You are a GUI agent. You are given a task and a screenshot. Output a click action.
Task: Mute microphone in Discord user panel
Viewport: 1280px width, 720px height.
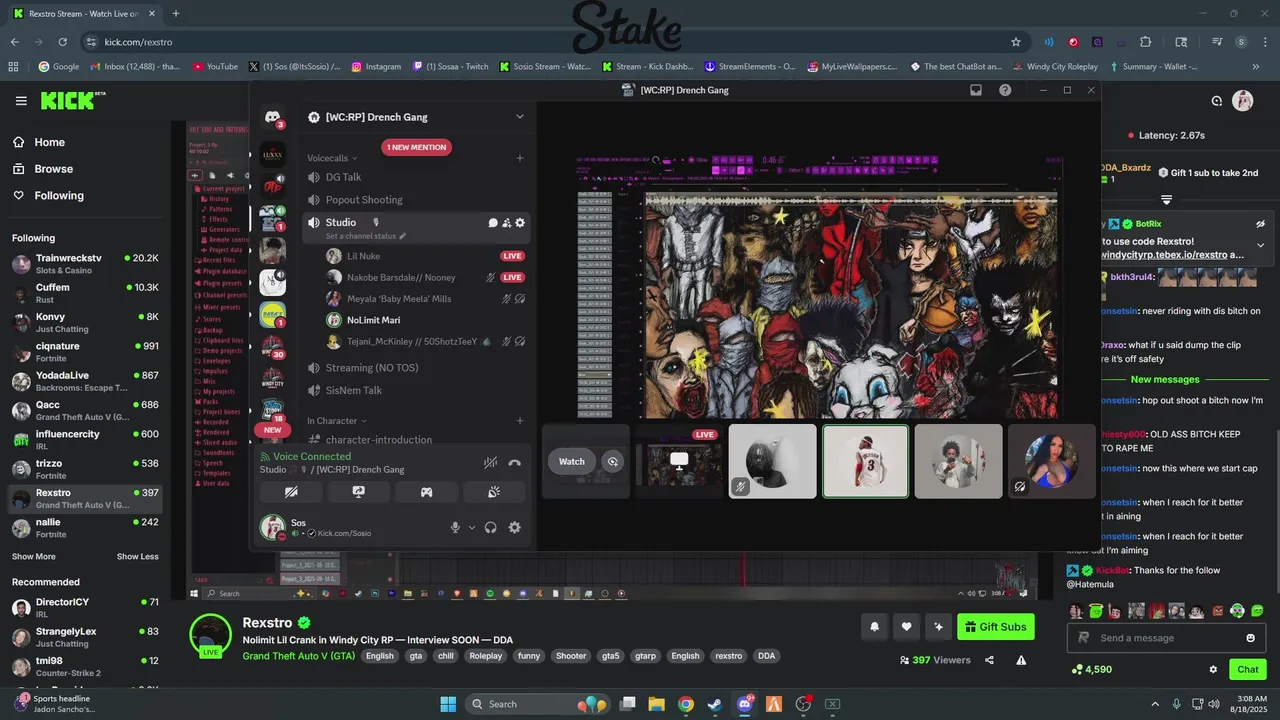point(455,528)
